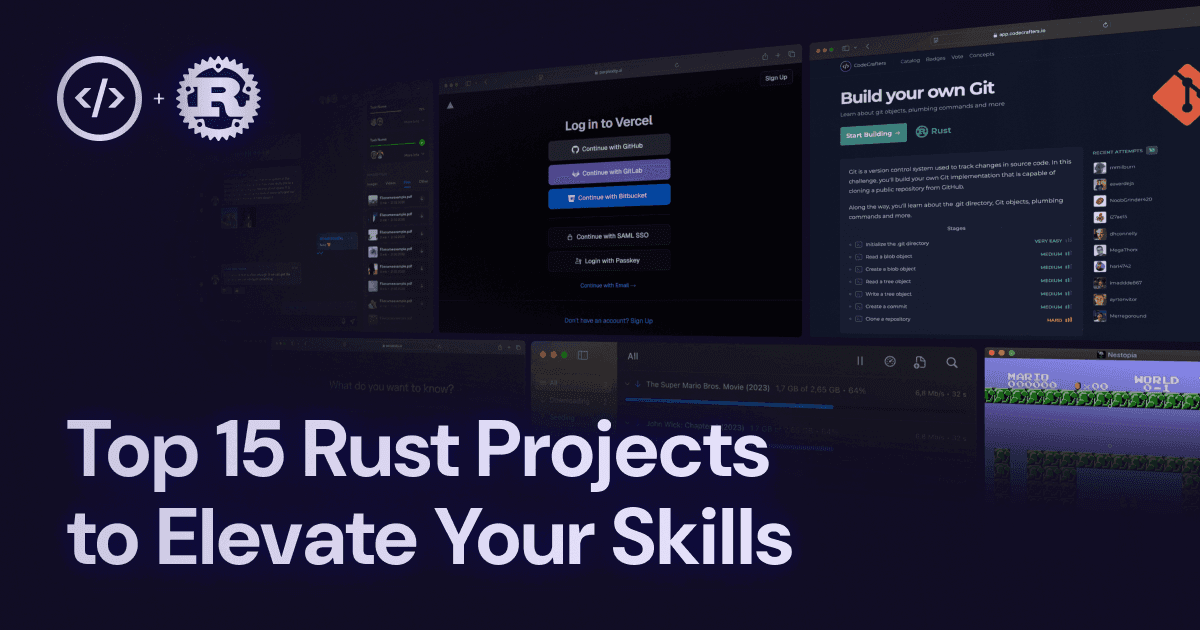Open the Catalog menu on CodeCrafters
Image resolution: width=1200 pixels, height=630 pixels.
910,60
